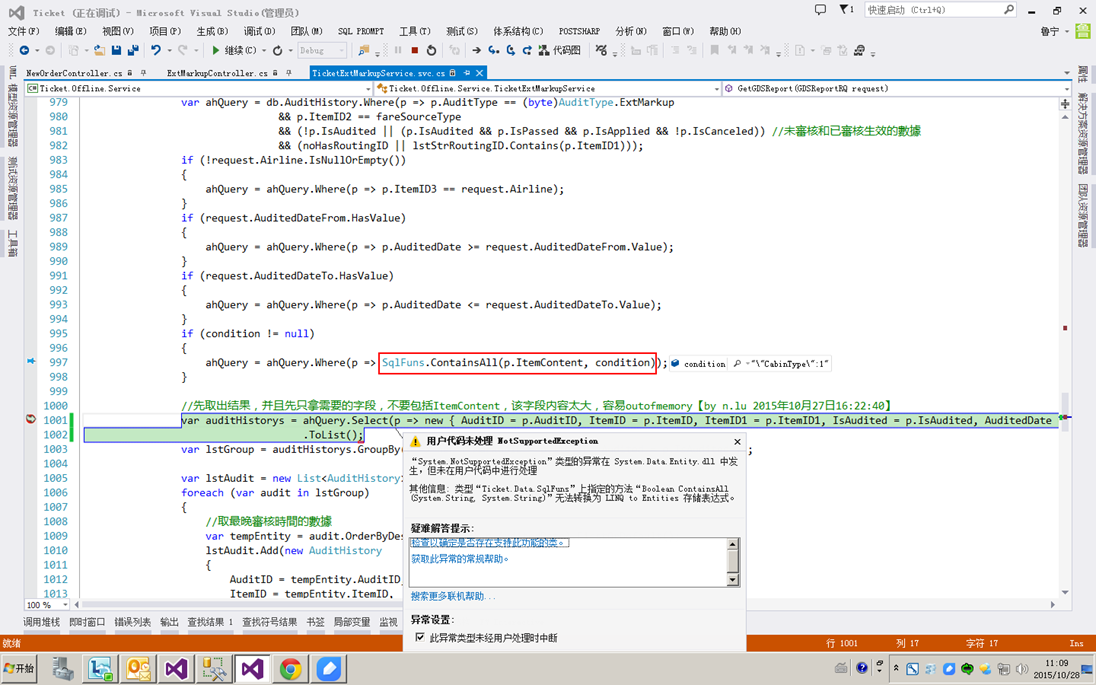Click the taskbar volume speaker icon
The width and height of the screenshot is (1096, 685).
click(1021, 669)
